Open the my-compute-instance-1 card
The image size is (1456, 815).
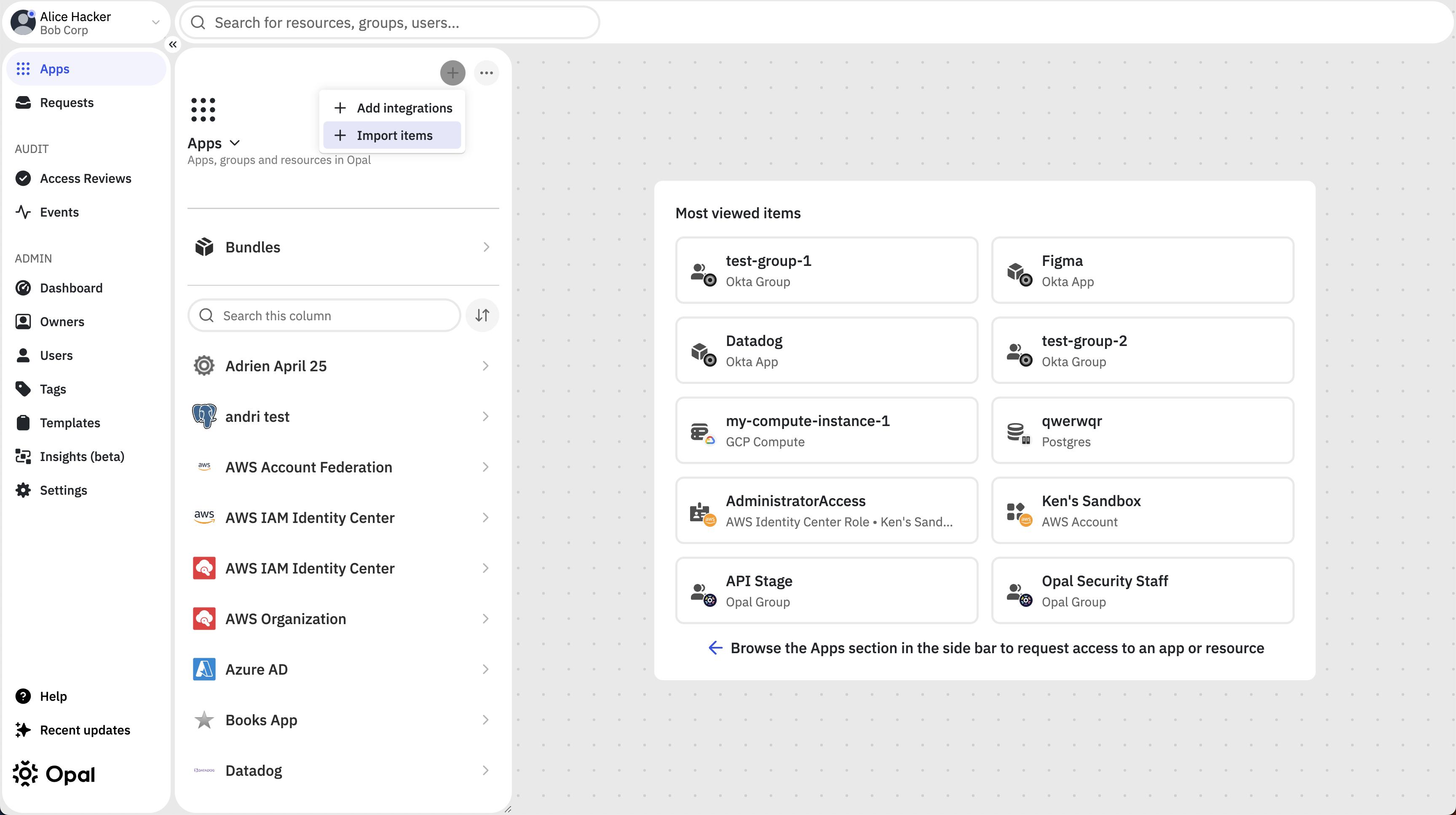[x=827, y=431]
